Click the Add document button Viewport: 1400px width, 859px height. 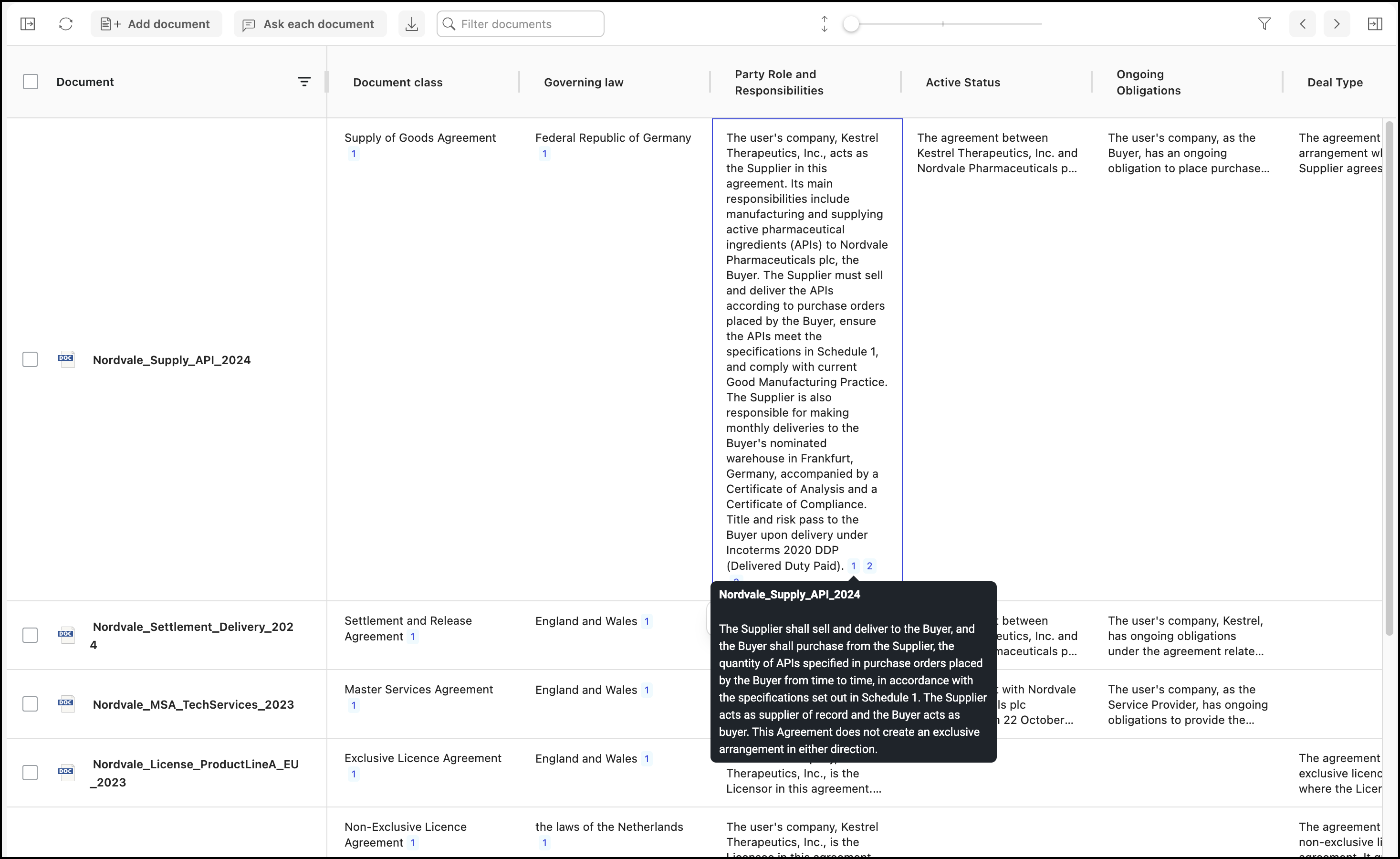point(156,24)
